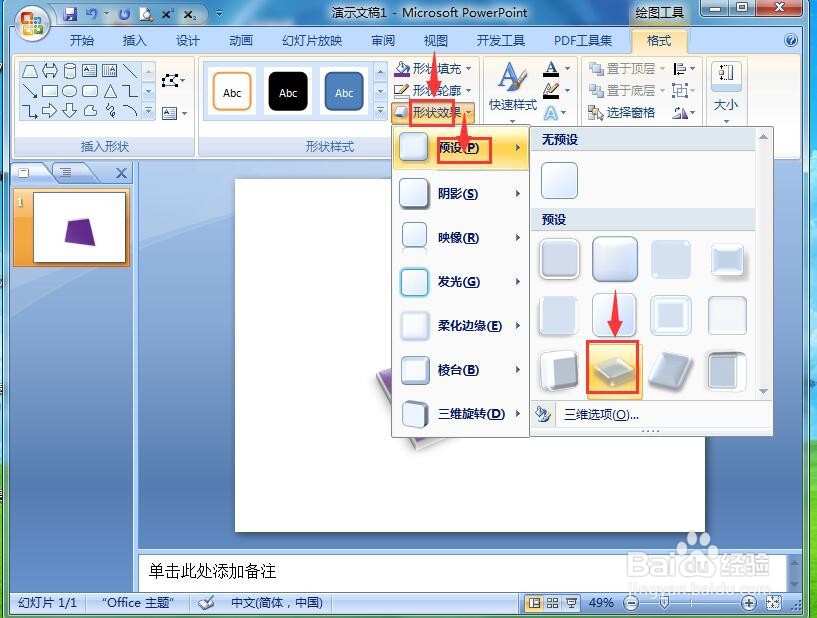817x618 pixels.
Task: Switch to the 动画 tab
Action: (241, 40)
